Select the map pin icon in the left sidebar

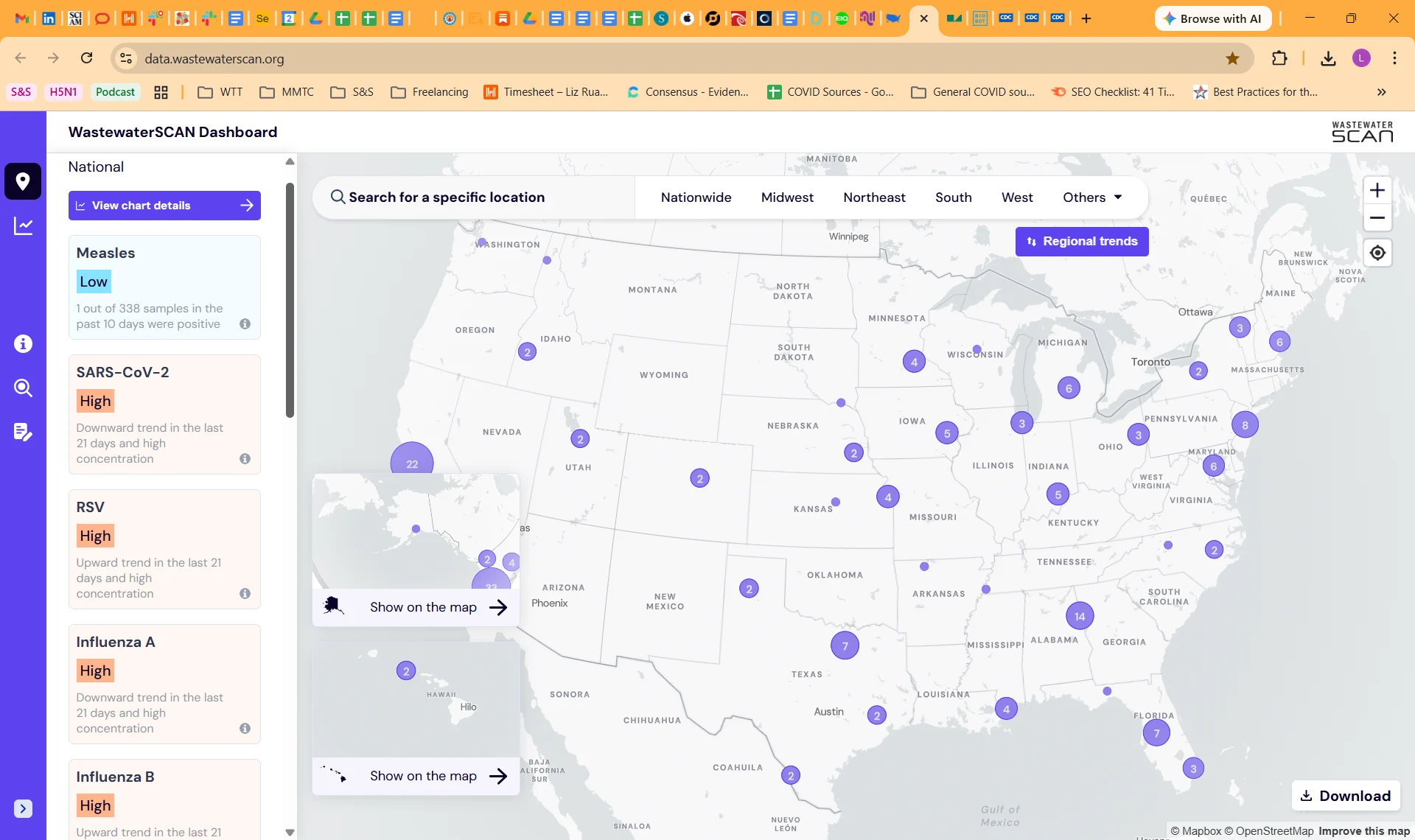pyautogui.click(x=23, y=181)
